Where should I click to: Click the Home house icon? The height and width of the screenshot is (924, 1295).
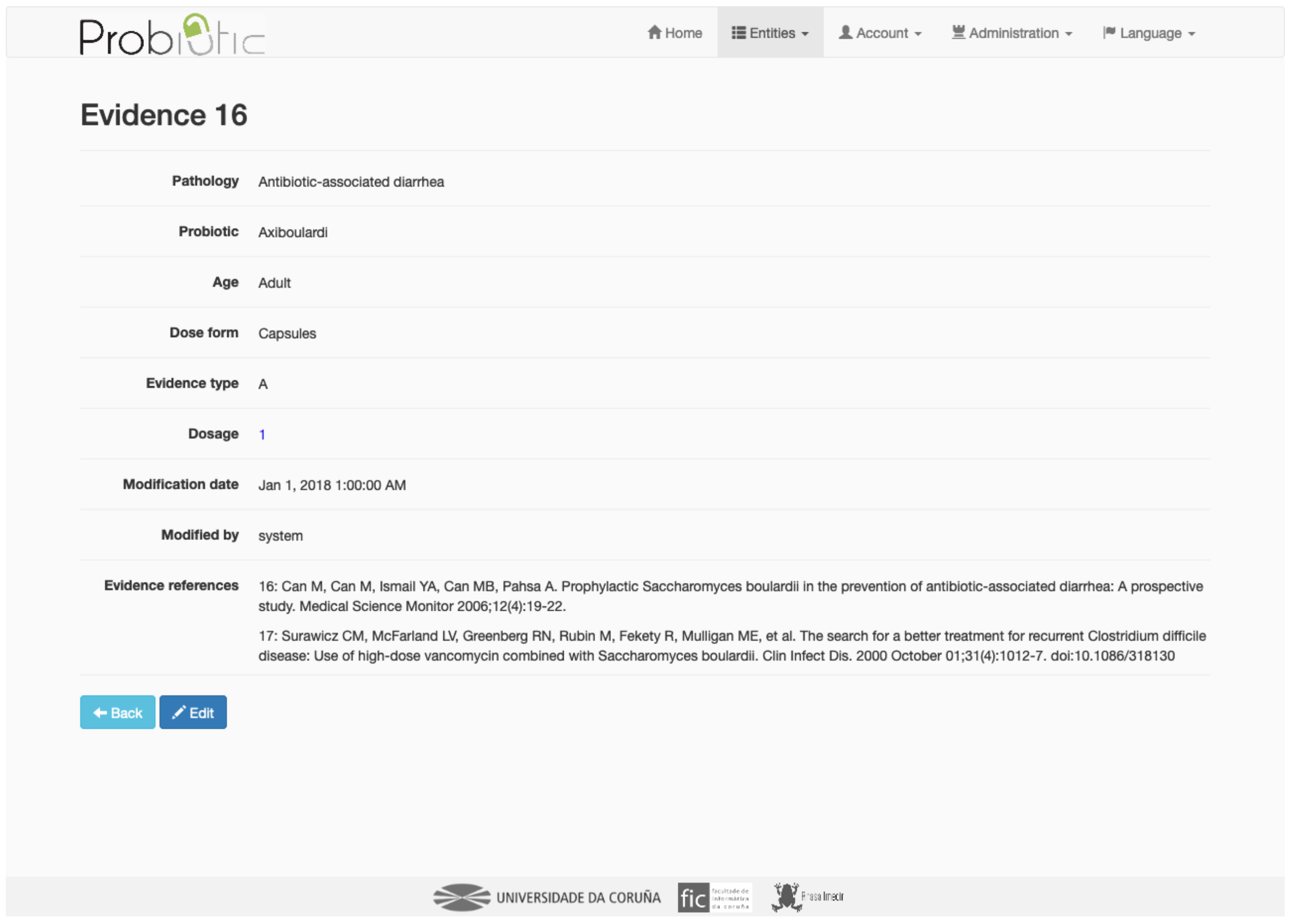click(655, 32)
